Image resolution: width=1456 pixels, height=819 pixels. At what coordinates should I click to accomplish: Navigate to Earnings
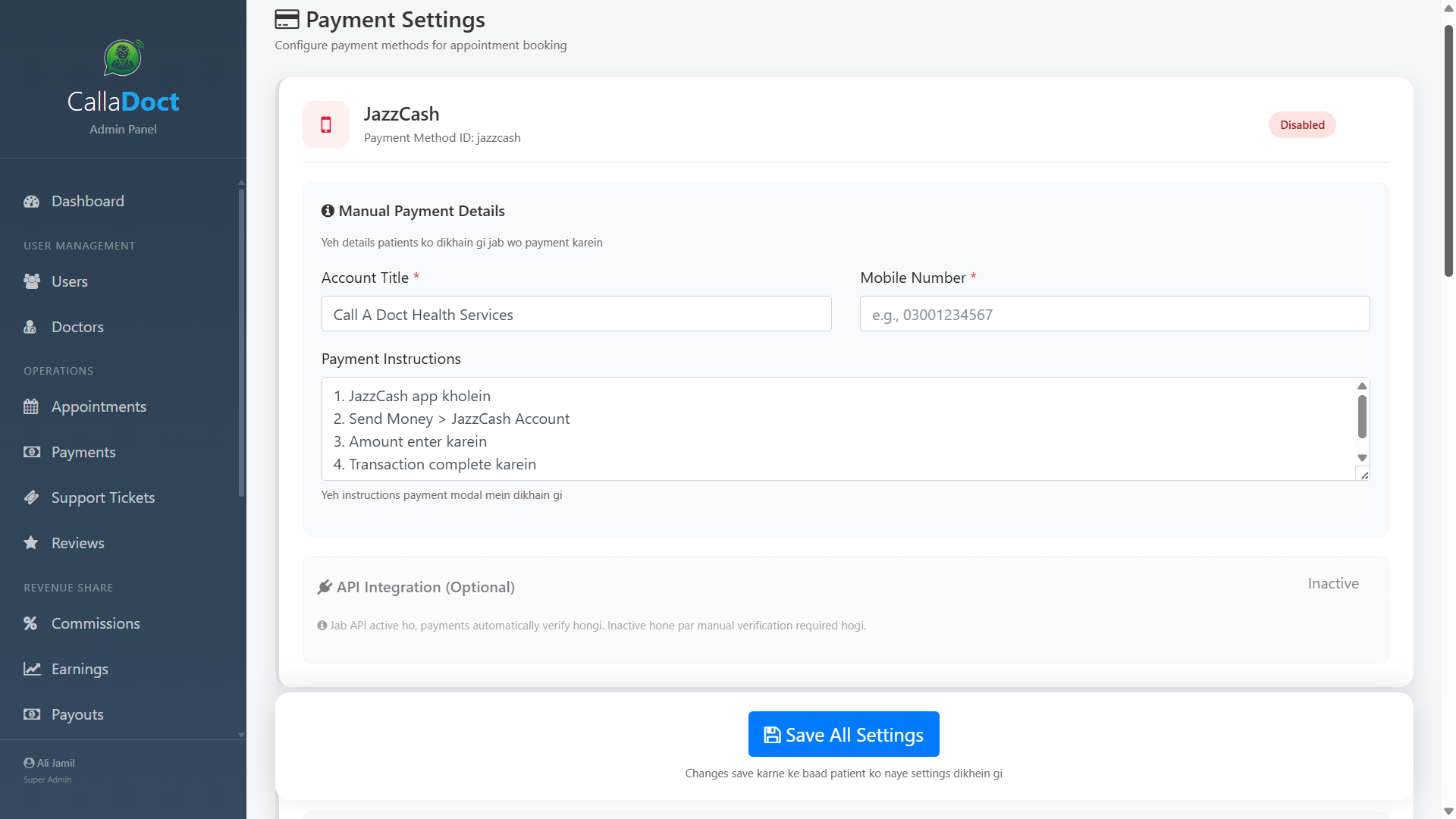pyautogui.click(x=121, y=670)
